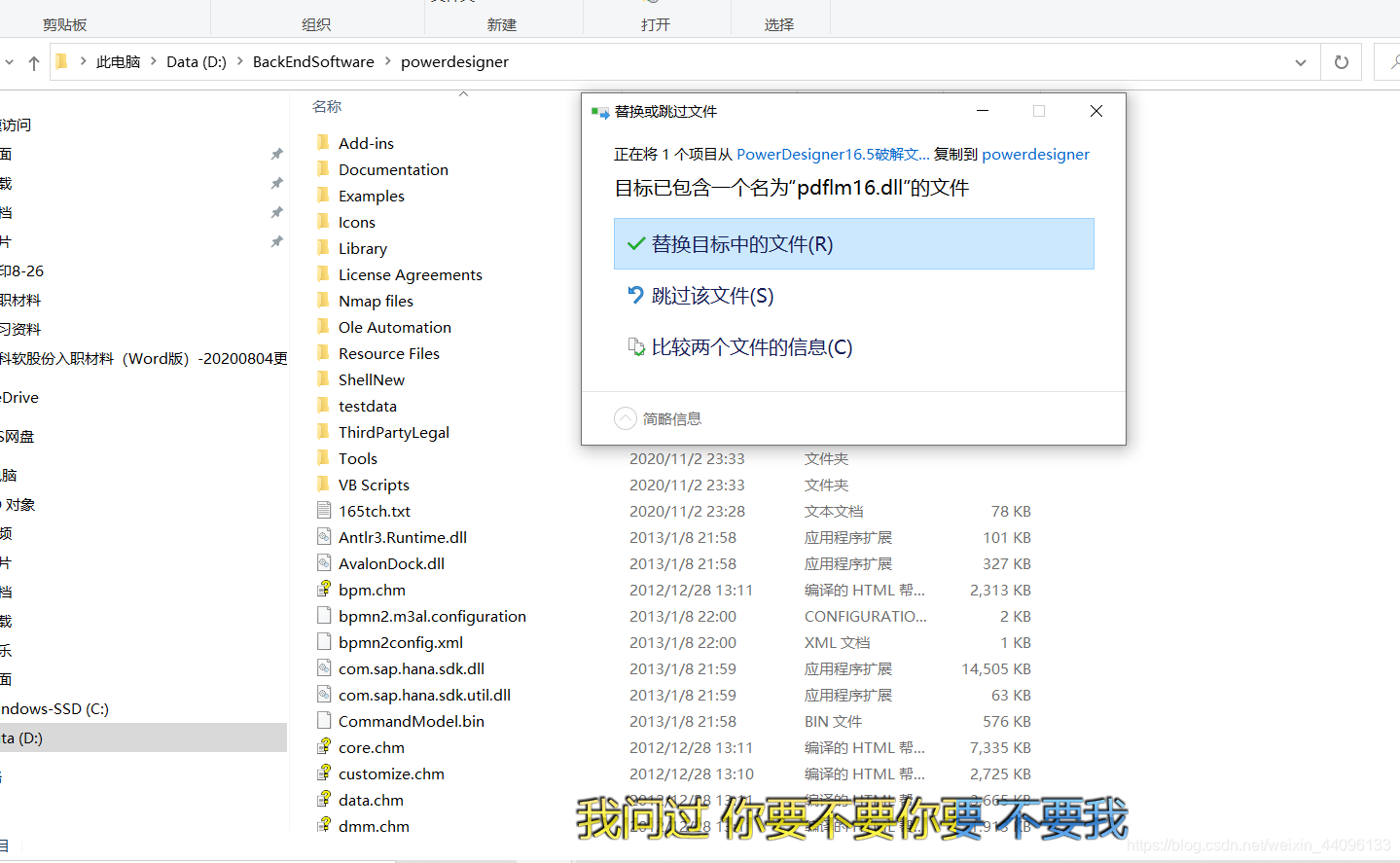Select the Library folder icon

(323, 247)
